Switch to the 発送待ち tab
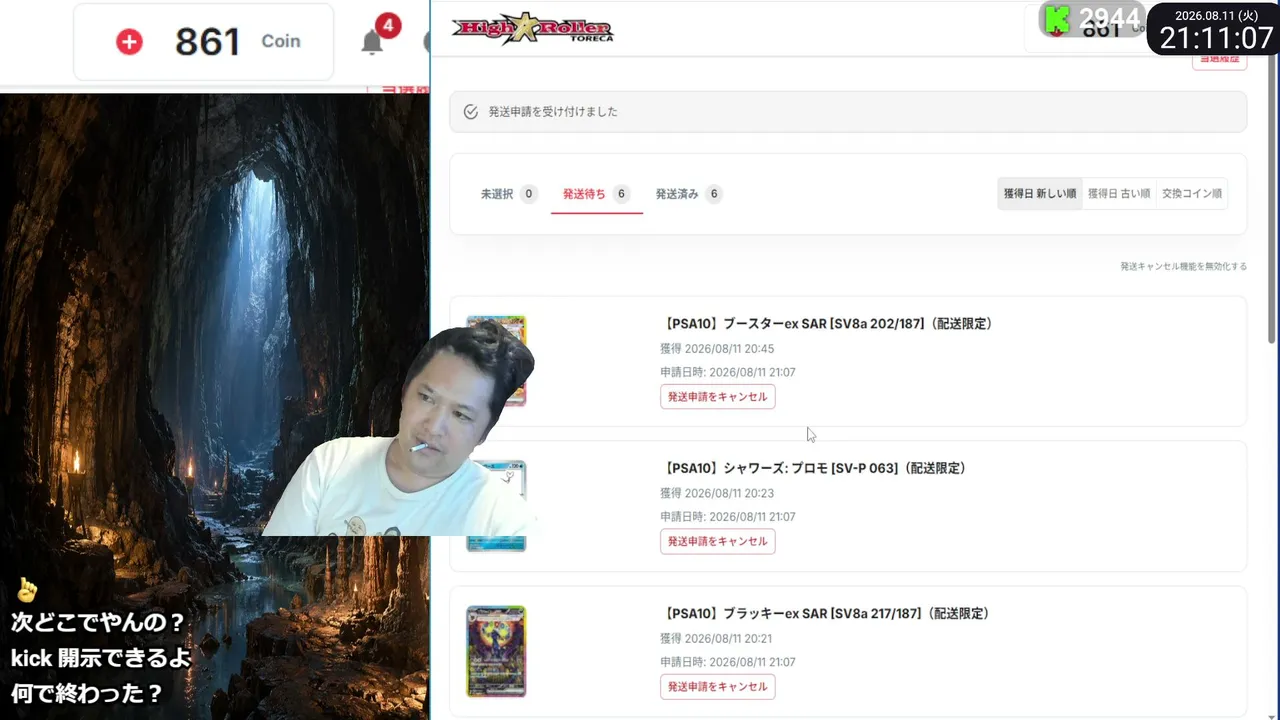This screenshot has height=720, width=1280. [x=596, y=194]
